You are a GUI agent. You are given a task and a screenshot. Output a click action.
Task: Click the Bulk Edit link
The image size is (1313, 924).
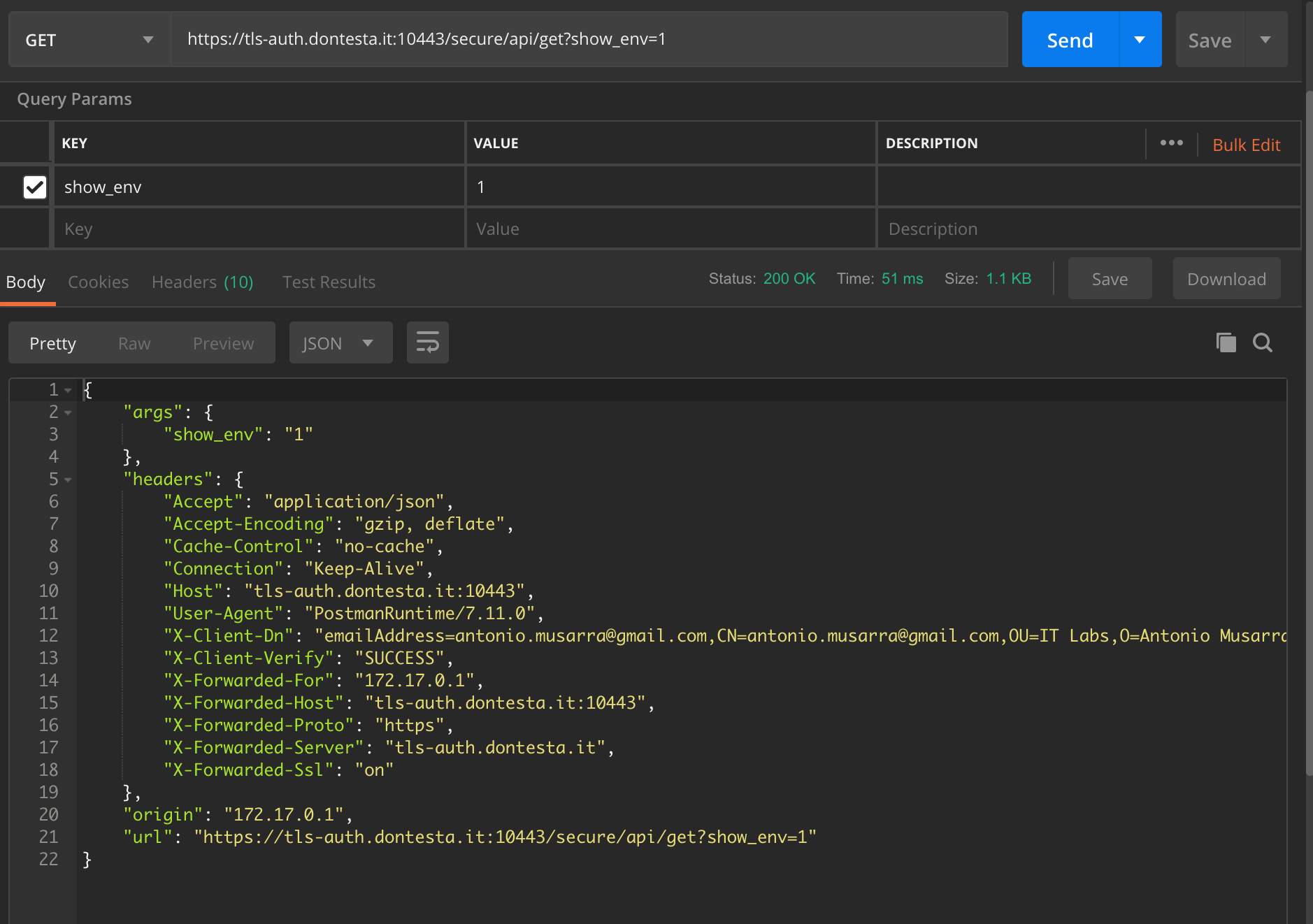(1246, 145)
